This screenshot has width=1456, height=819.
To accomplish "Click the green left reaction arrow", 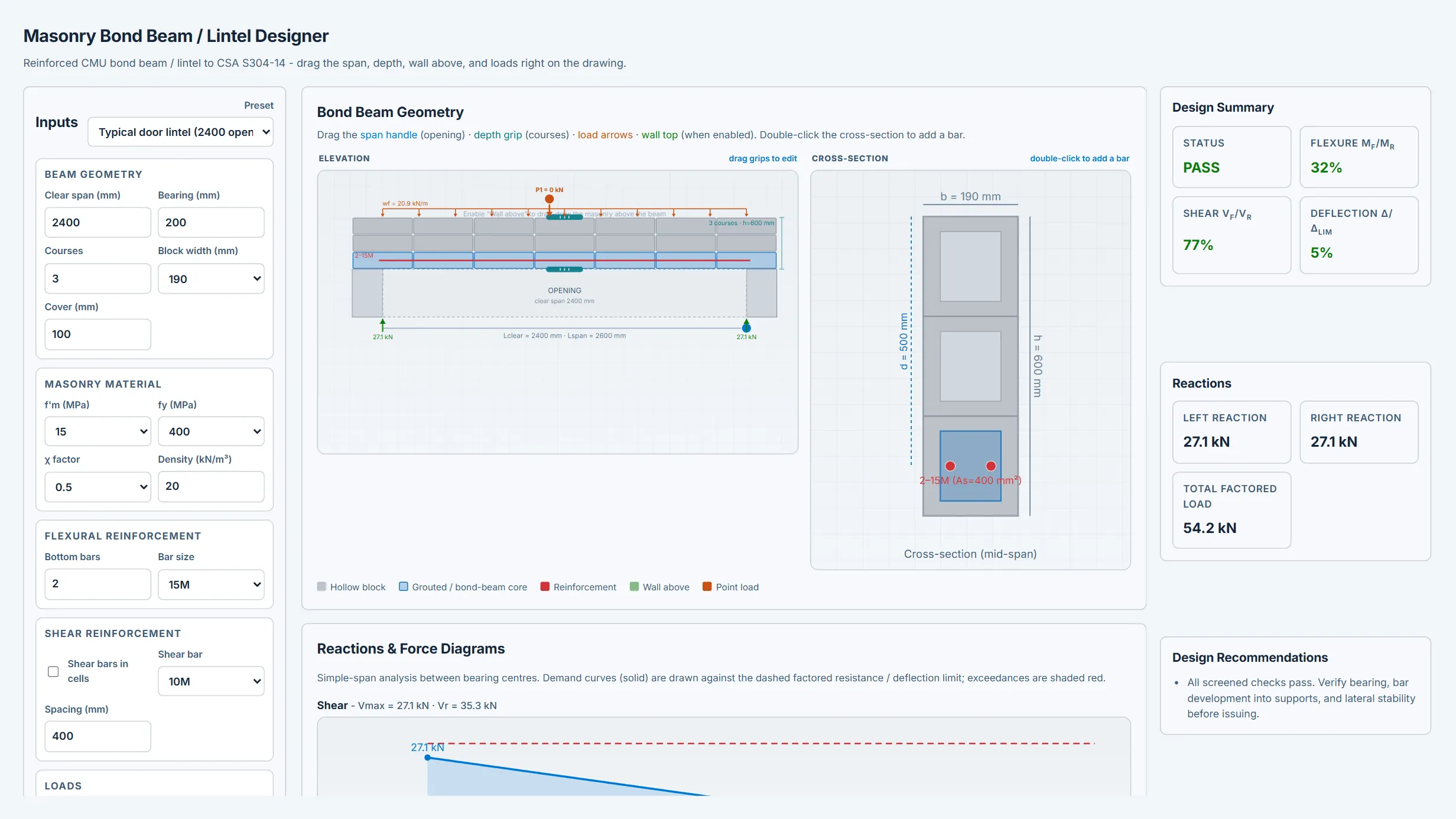I will pyautogui.click(x=382, y=325).
